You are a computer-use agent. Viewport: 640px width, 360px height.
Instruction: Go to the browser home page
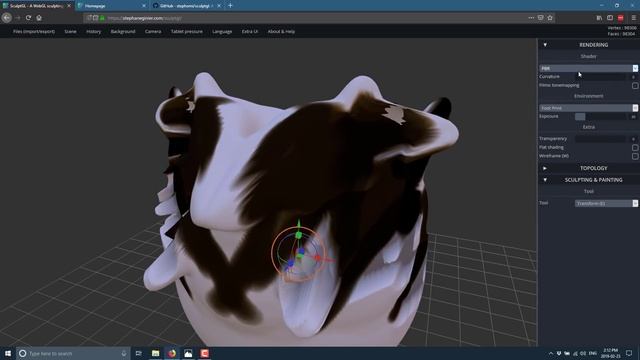click(x=39, y=18)
